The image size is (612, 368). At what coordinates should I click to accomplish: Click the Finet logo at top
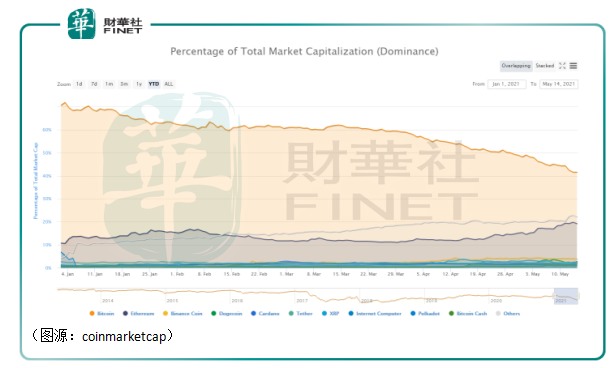[x=105, y=24]
